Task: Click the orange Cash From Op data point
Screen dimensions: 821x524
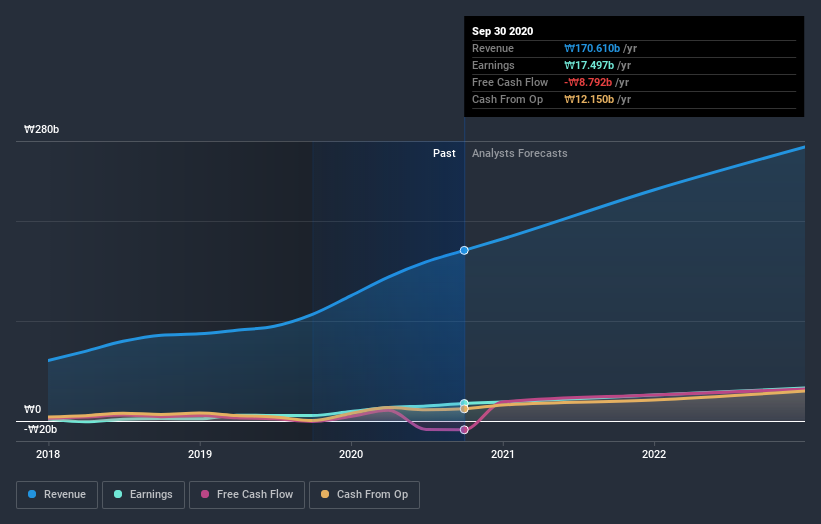Action: [464, 409]
